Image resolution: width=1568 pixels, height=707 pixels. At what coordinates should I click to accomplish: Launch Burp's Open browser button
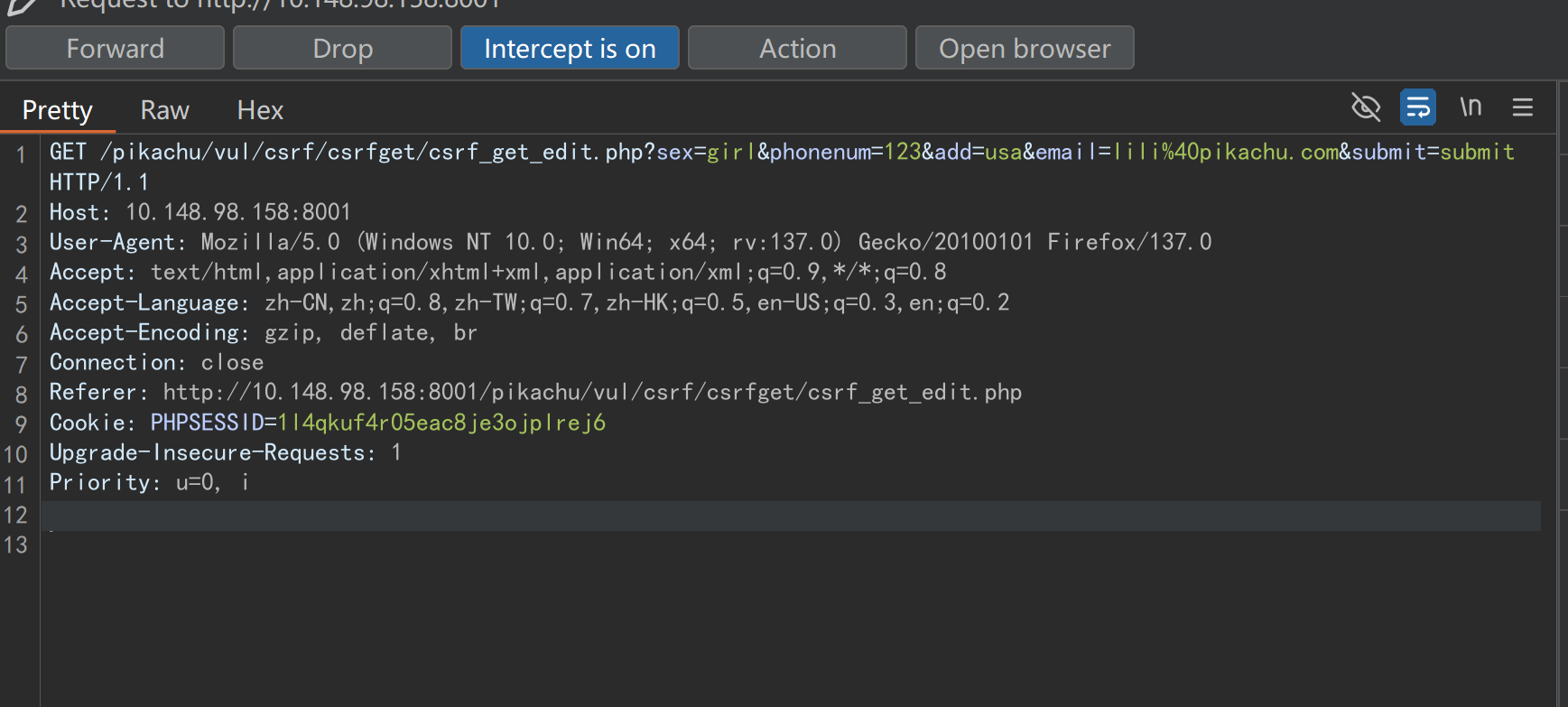pyautogui.click(x=1025, y=49)
